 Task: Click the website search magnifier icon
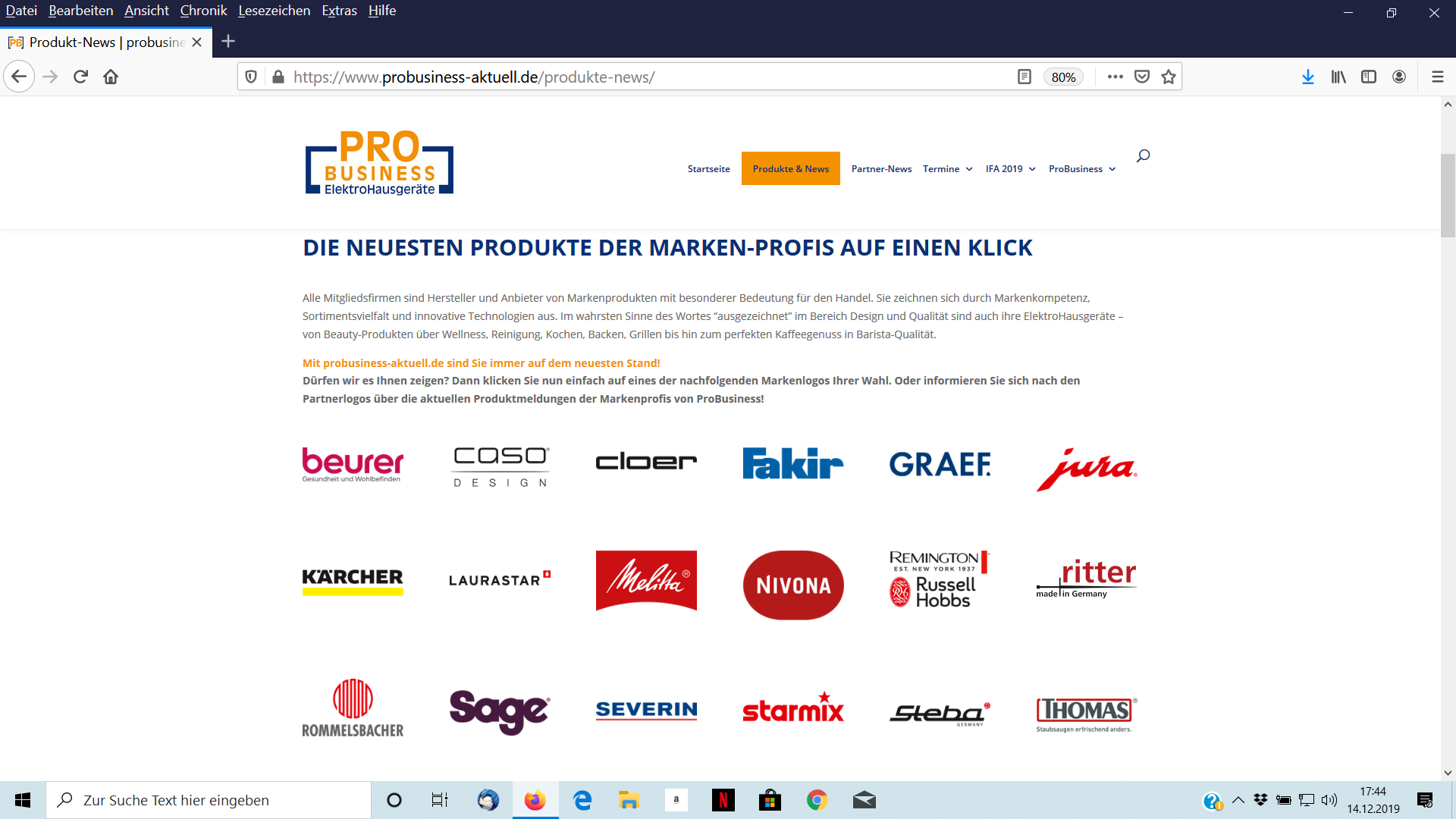tap(1143, 156)
